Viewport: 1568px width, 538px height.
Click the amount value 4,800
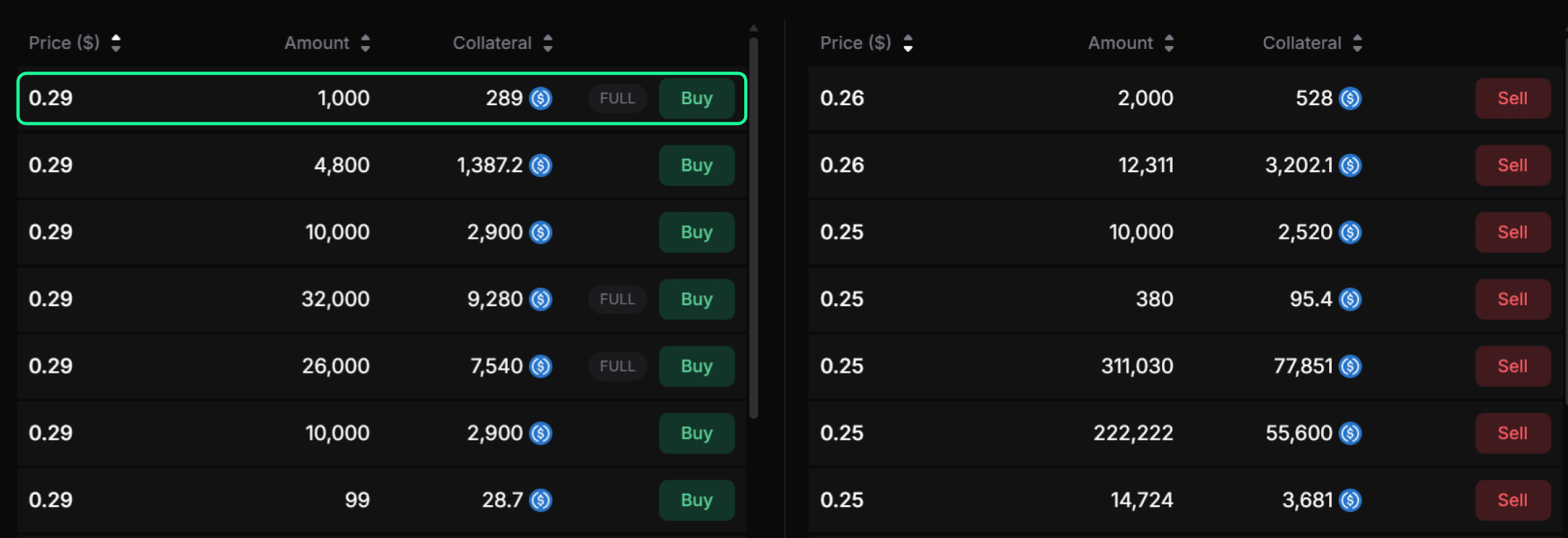click(342, 165)
